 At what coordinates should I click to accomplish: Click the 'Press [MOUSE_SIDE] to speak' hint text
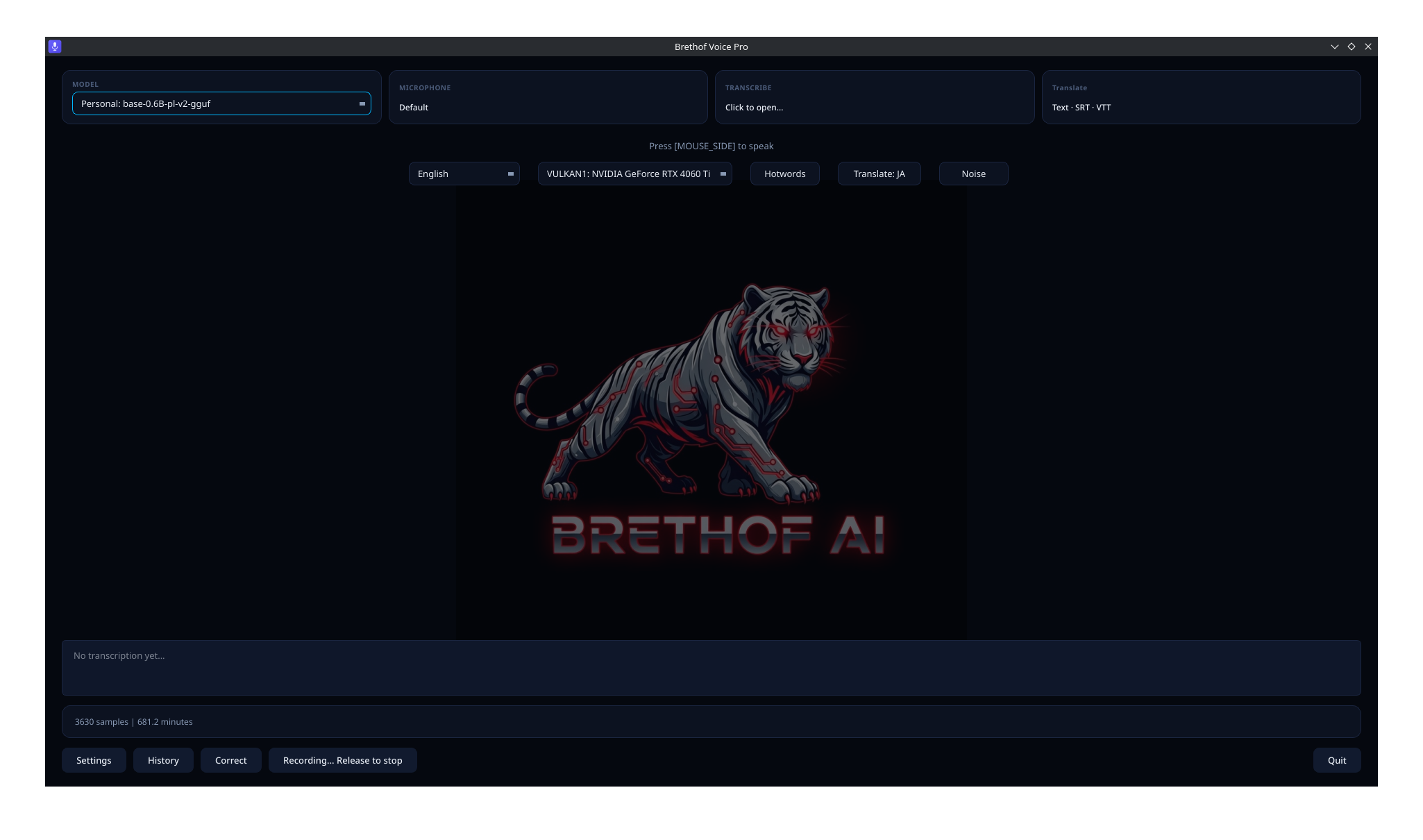[x=711, y=146]
